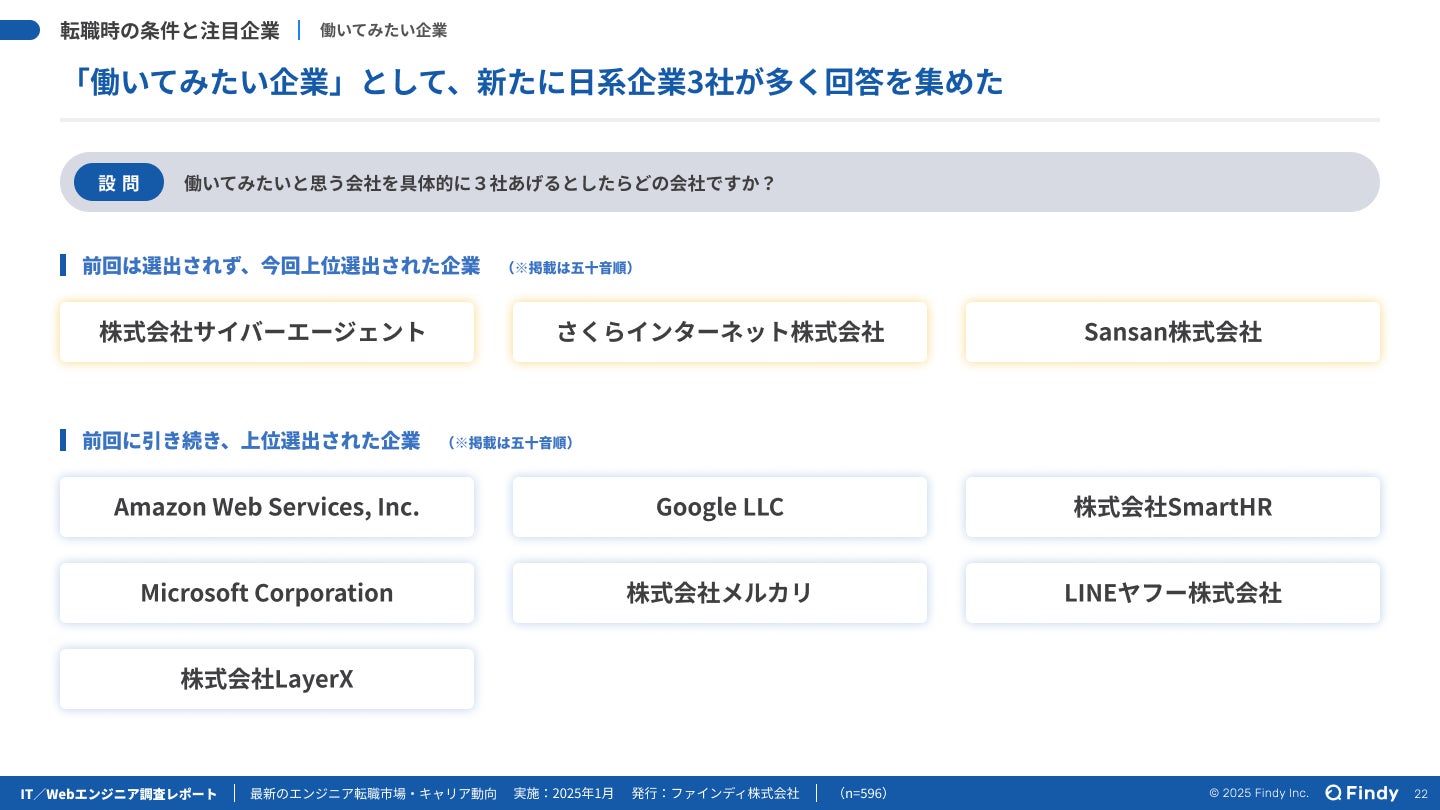This screenshot has height=810, width=1440.
Task: Click the 働いてみたい企業 breadcrumb label
Action: point(383,30)
